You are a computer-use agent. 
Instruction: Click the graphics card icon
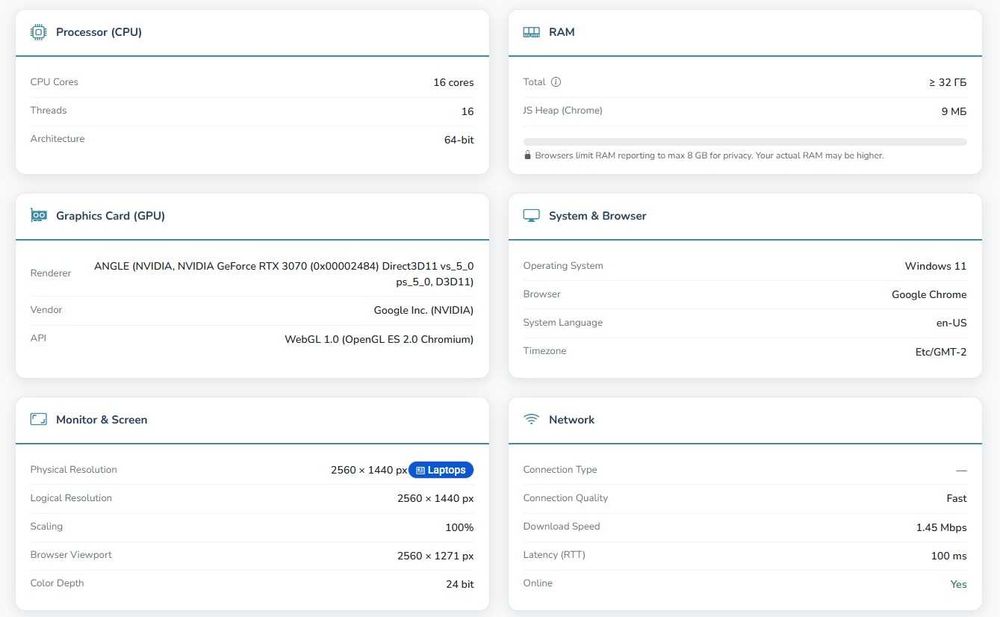click(39, 216)
